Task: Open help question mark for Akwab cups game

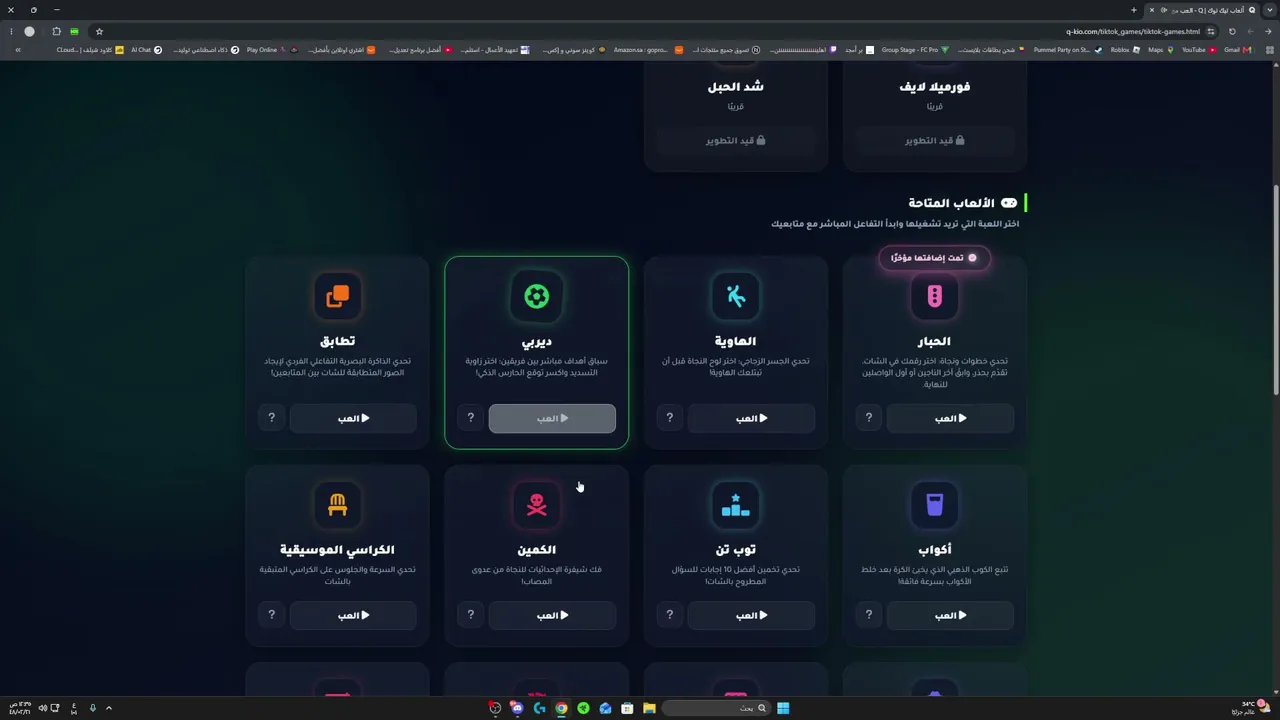Action: coord(868,615)
